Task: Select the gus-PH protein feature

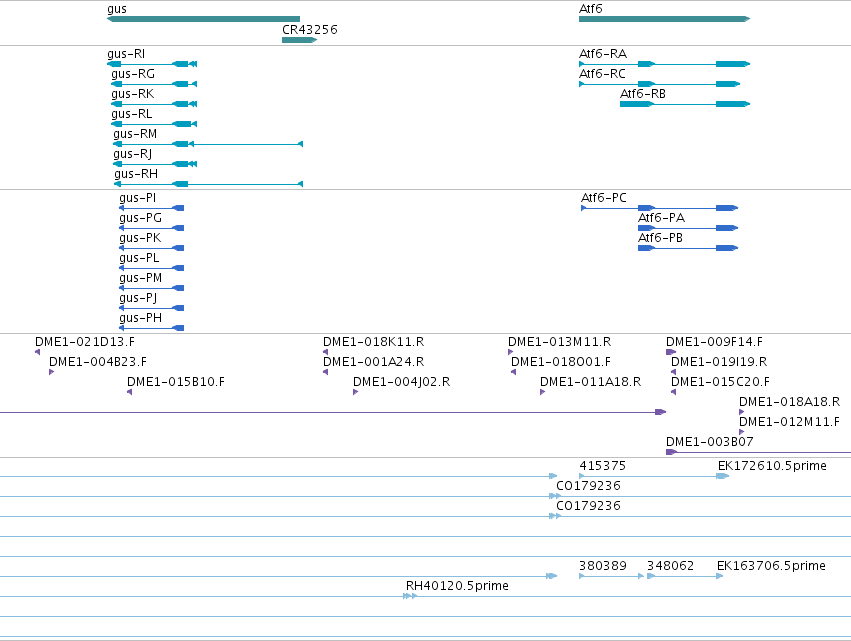Action: (151, 328)
